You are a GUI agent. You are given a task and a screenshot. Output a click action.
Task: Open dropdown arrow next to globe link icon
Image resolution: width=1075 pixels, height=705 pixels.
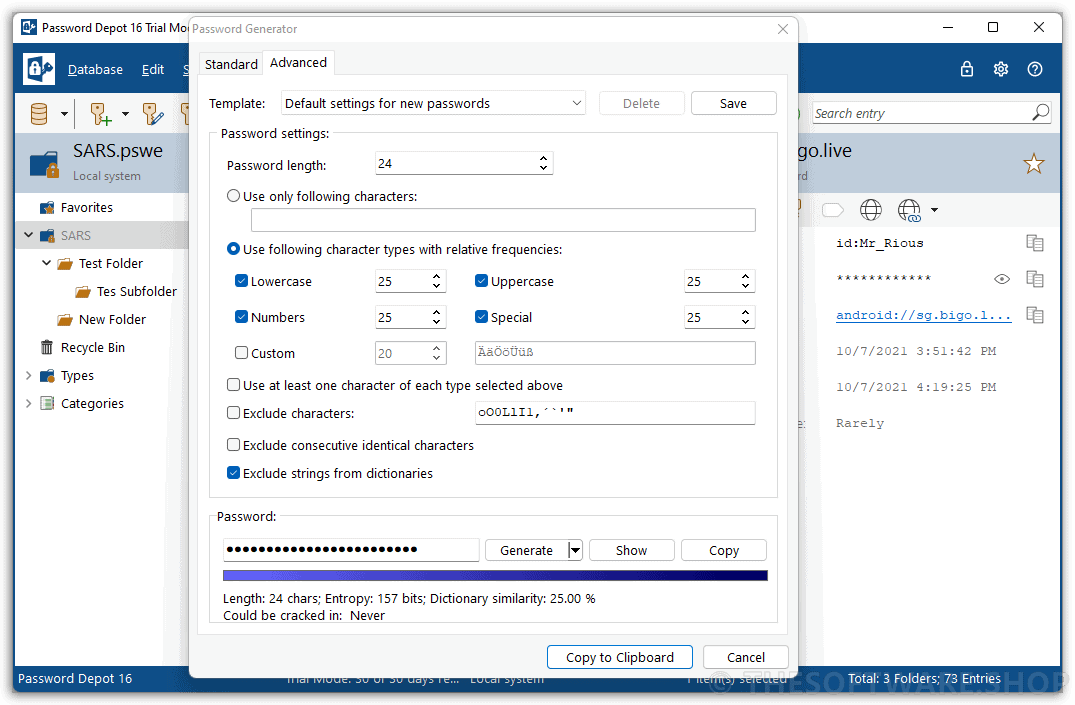[x=934, y=210]
